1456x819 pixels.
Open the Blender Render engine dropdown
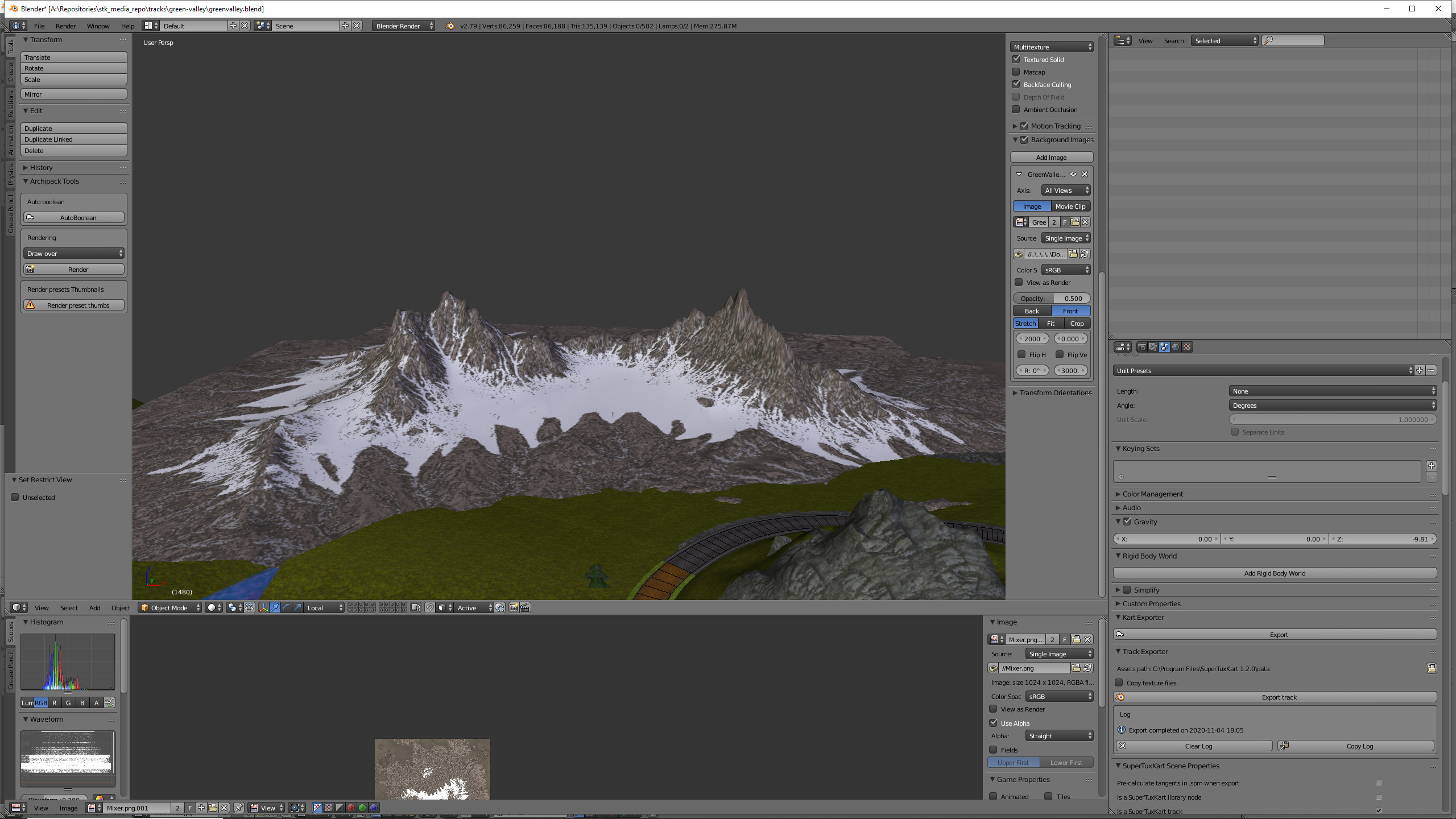pos(403,26)
